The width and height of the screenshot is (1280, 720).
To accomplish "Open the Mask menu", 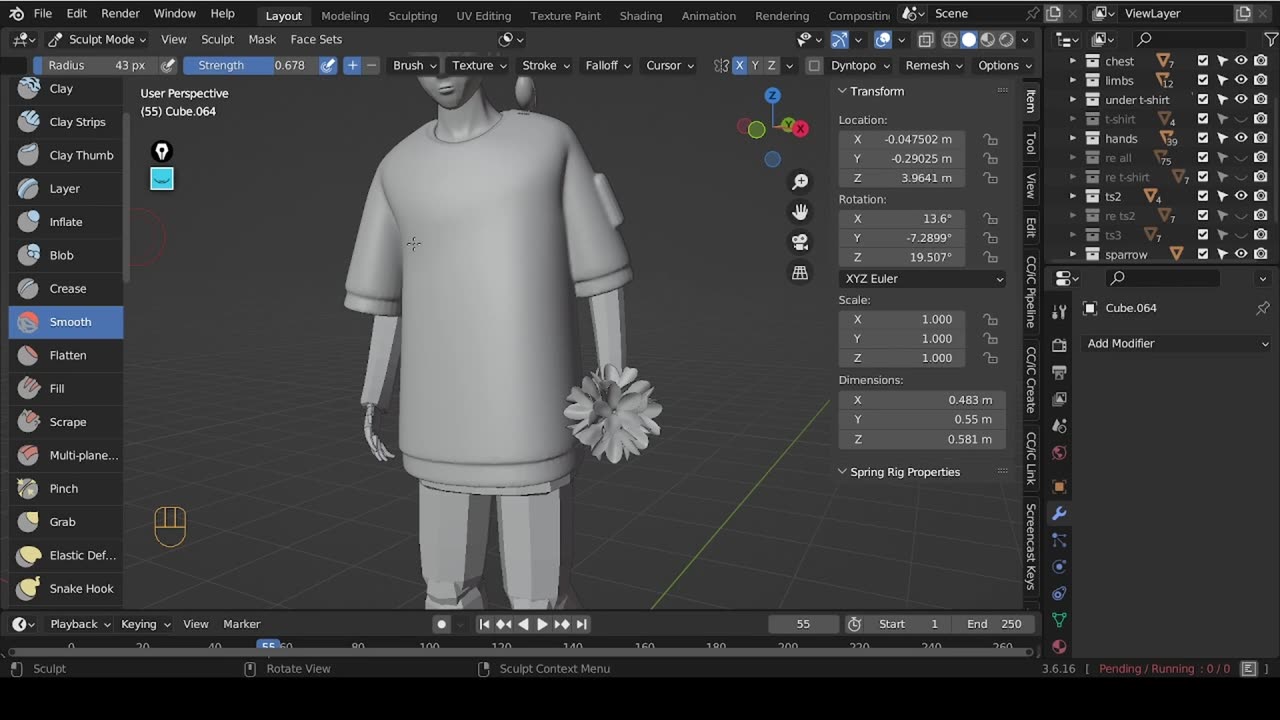I will [262, 39].
